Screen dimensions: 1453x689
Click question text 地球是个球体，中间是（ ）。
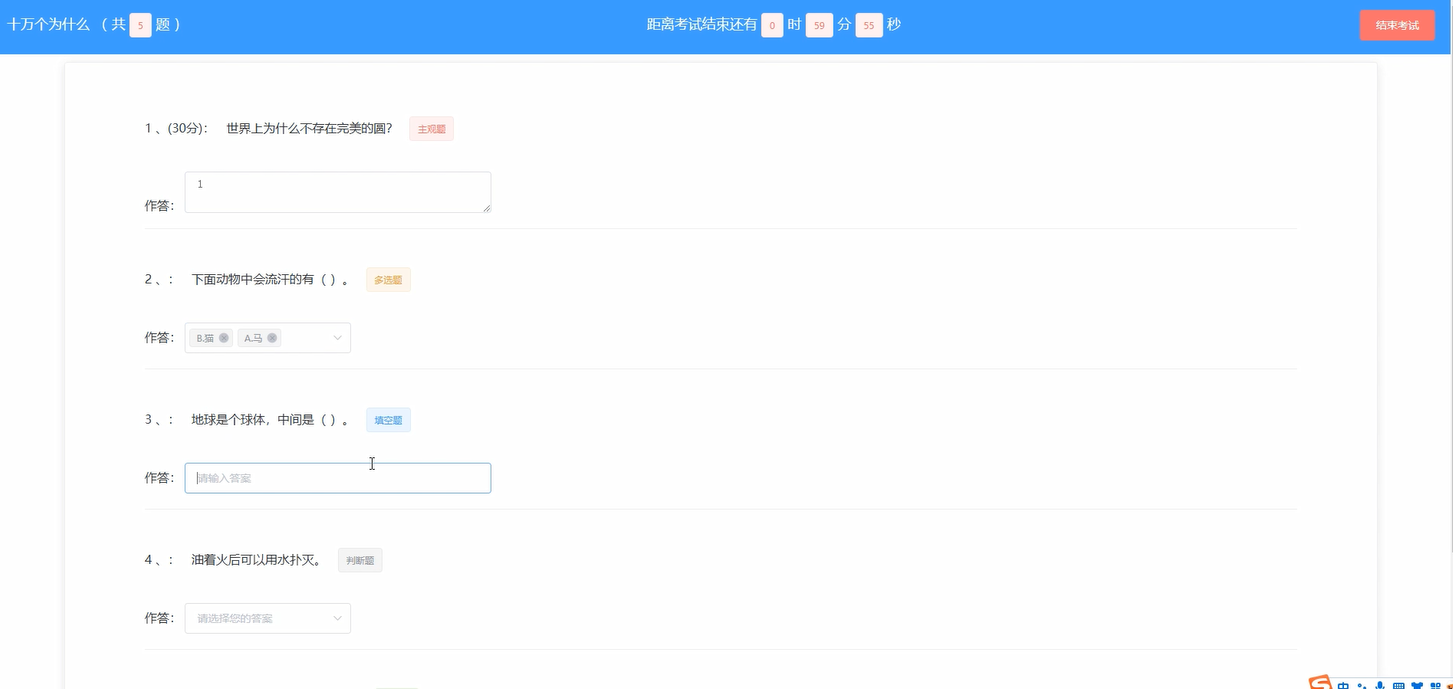pyautogui.click(x=271, y=420)
